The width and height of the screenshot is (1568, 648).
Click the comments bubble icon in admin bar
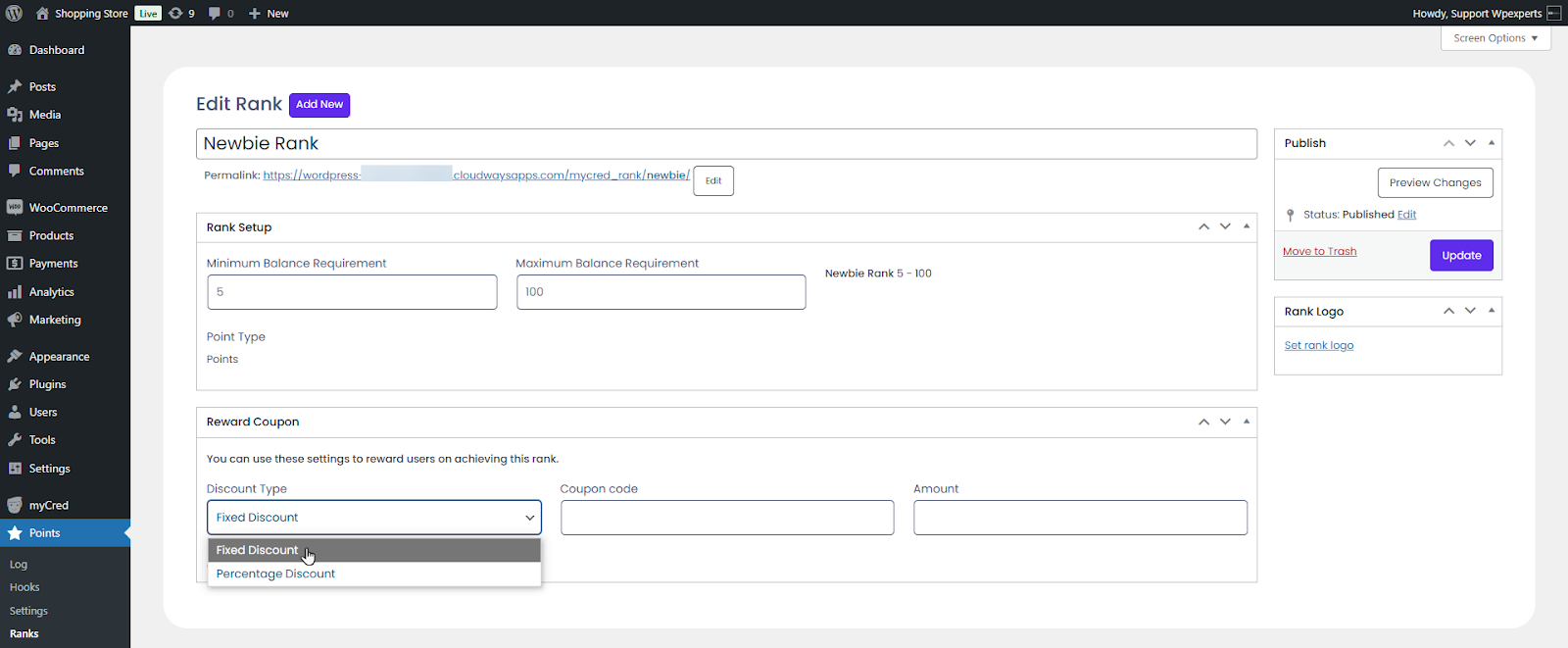click(215, 13)
